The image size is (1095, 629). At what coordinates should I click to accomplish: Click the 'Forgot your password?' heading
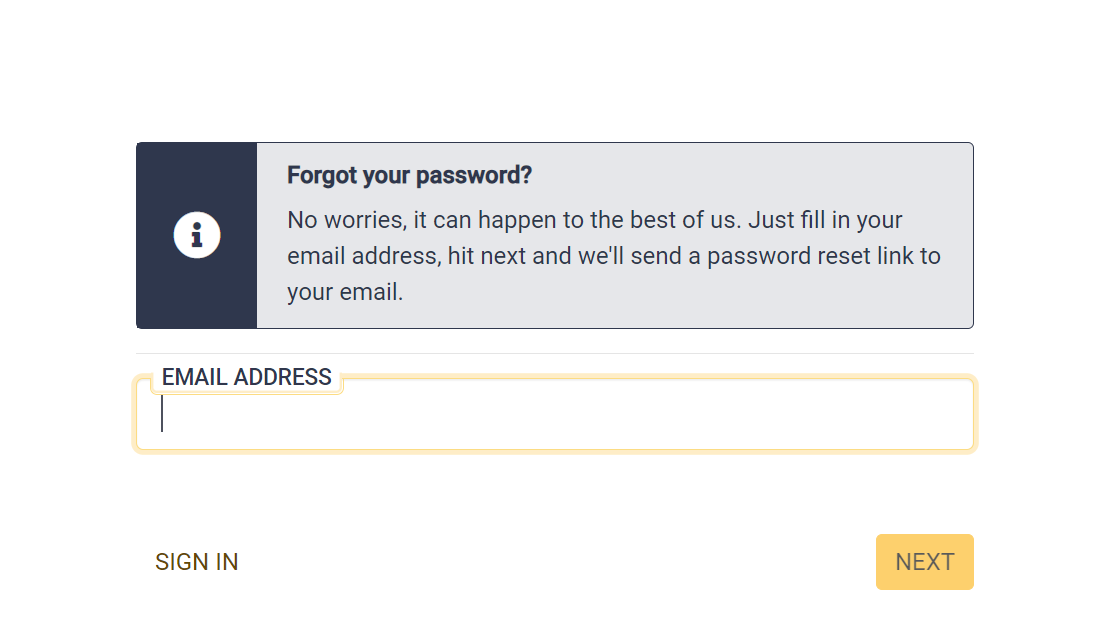pos(409,175)
